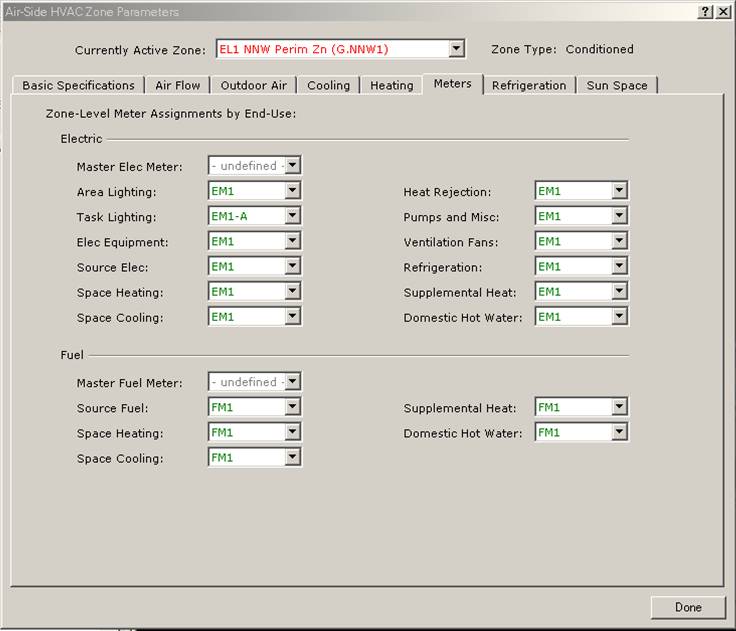Expand the Task Lighting EM1-A dropdown
The image size is (736, 631).
292,216
